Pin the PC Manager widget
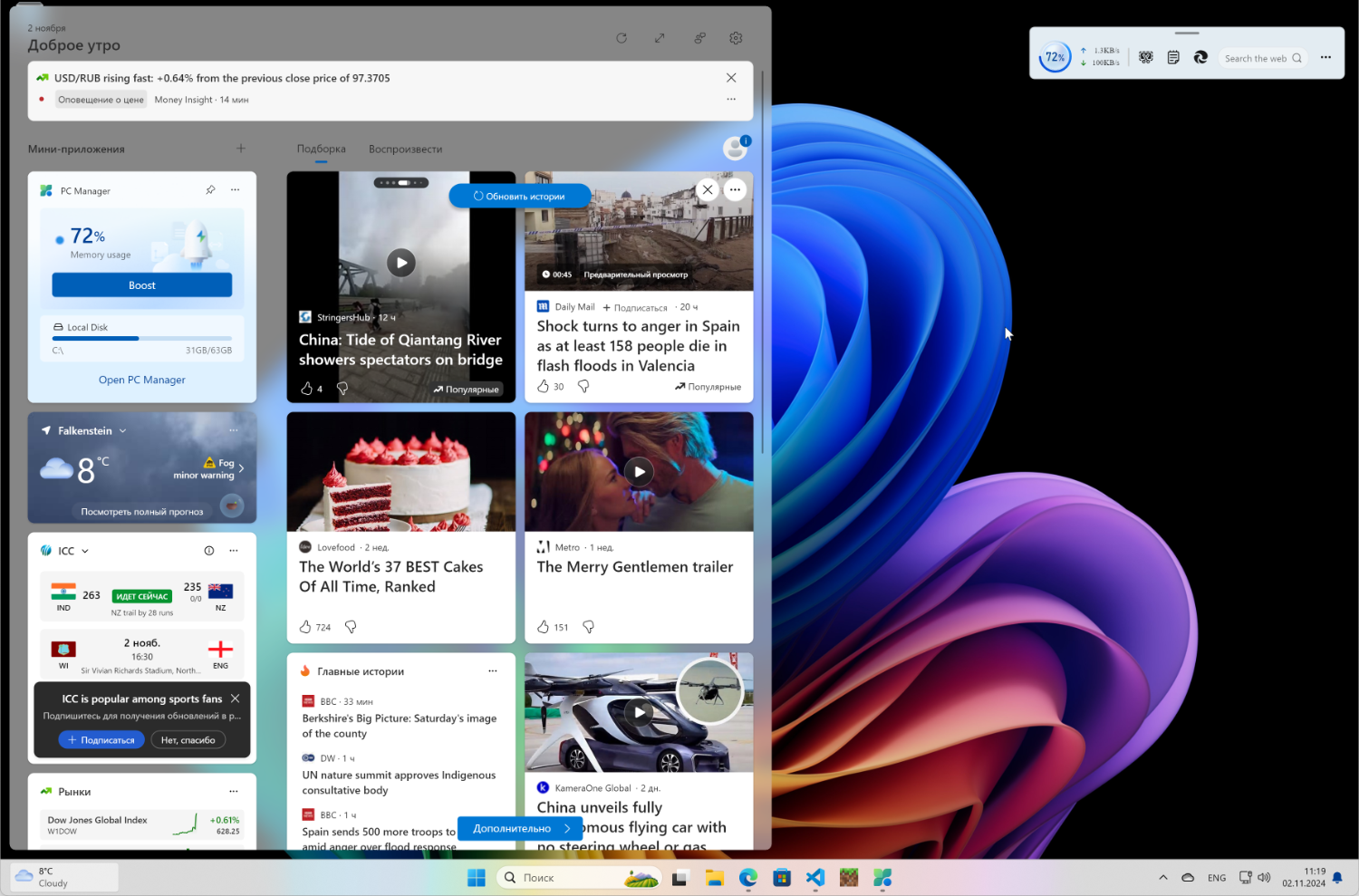This screenshot has width=1359, height=896. point(210,190)
